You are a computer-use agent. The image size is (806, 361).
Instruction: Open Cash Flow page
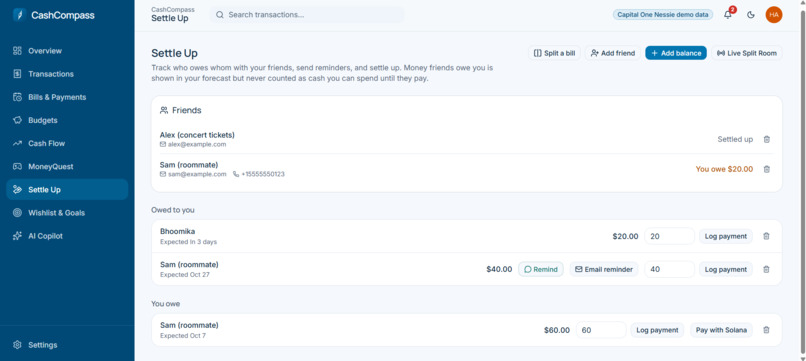click(67, 143)
